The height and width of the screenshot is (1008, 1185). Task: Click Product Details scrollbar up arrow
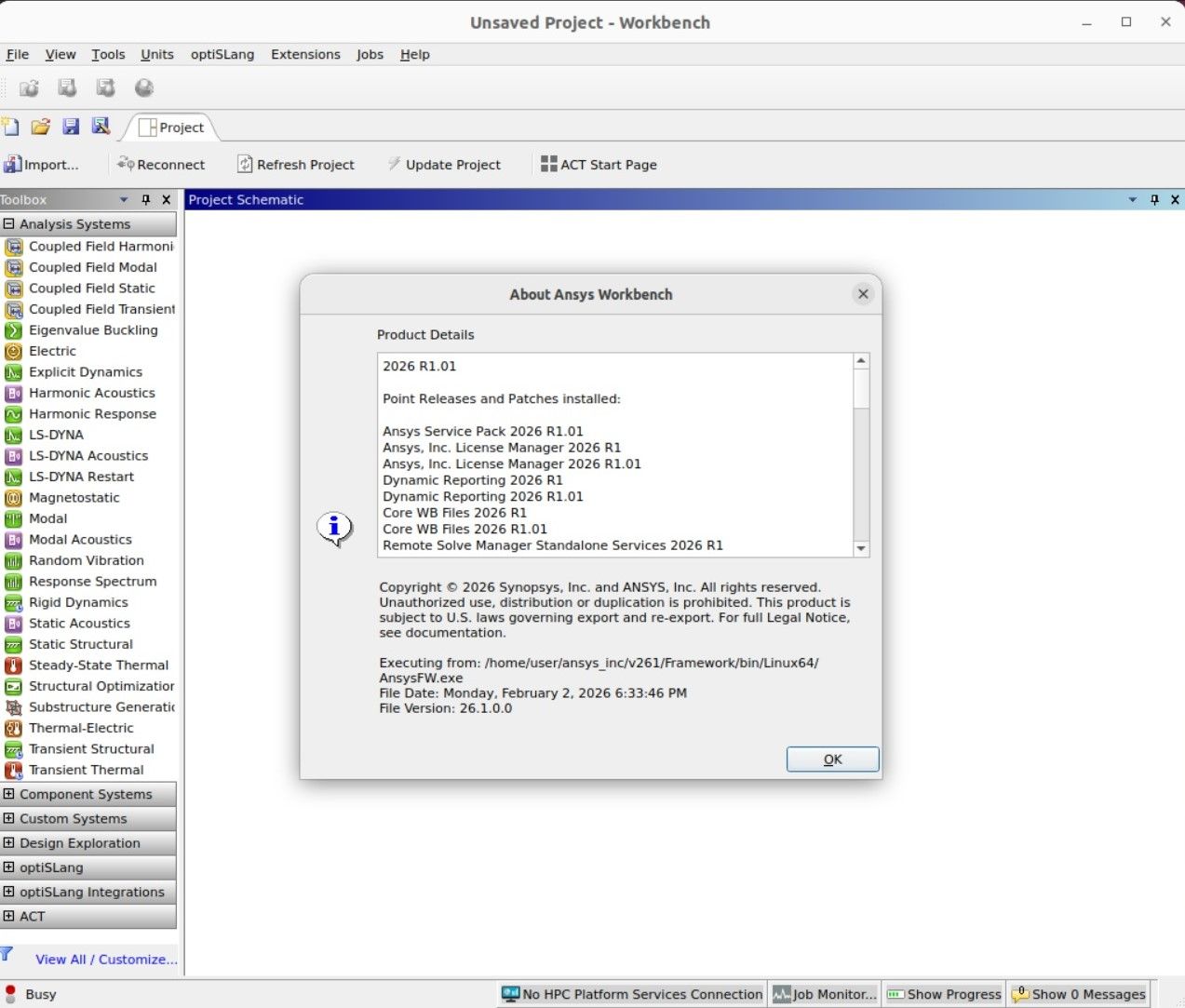click(x=861, y=361)
